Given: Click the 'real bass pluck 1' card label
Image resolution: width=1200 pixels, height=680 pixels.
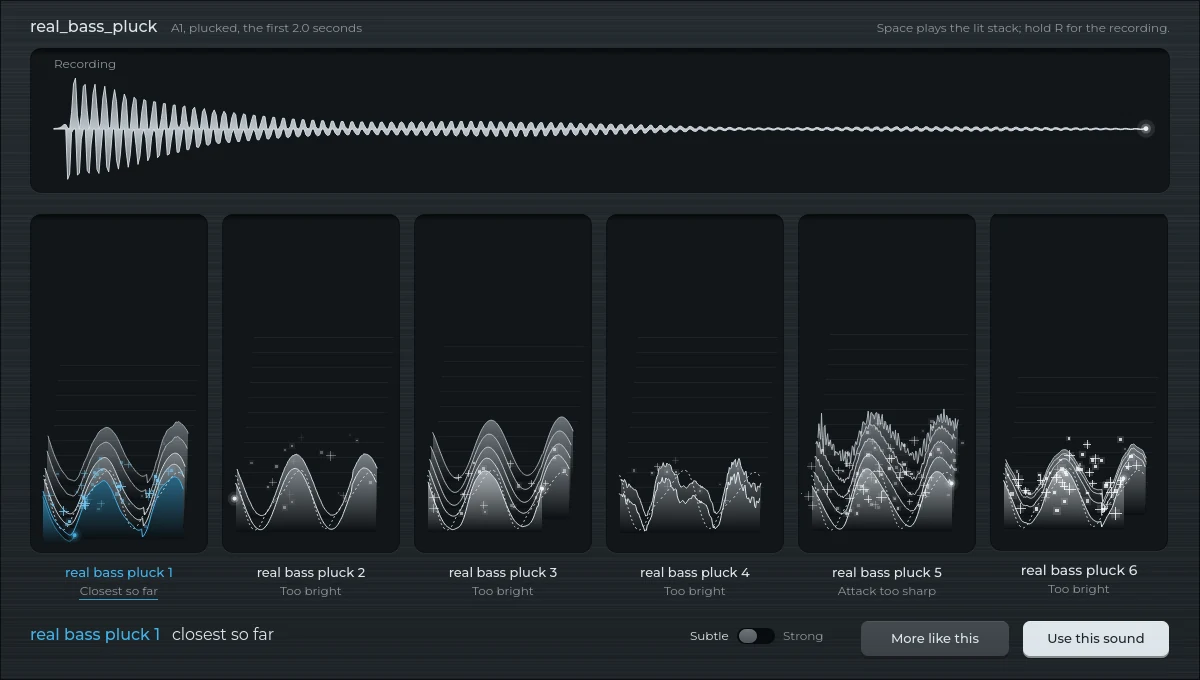Looking at the screenshot, I should 119,572.
